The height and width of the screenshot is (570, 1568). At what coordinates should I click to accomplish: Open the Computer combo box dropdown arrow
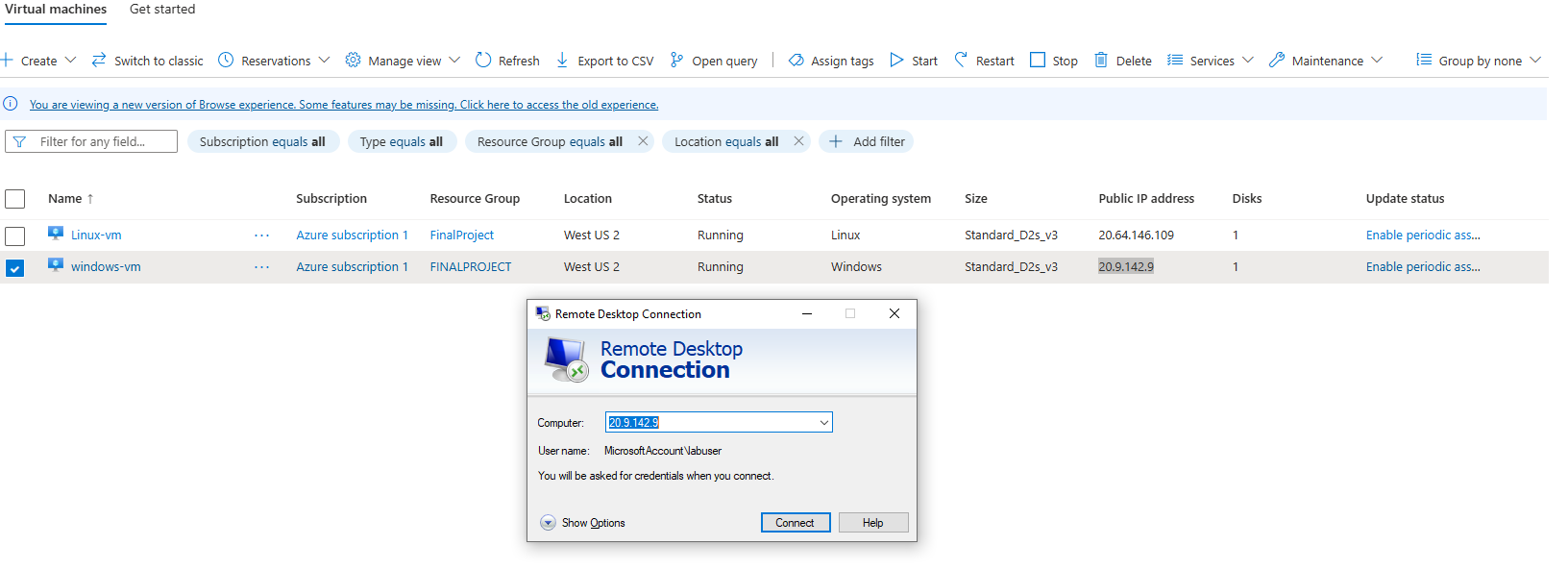coord(824,422)
